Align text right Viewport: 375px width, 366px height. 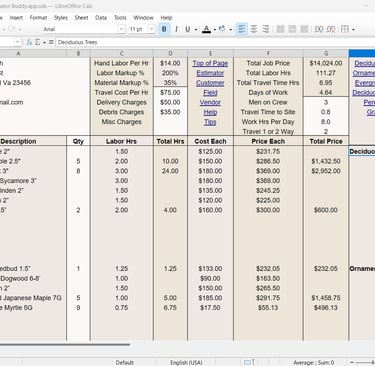point(266,29)
